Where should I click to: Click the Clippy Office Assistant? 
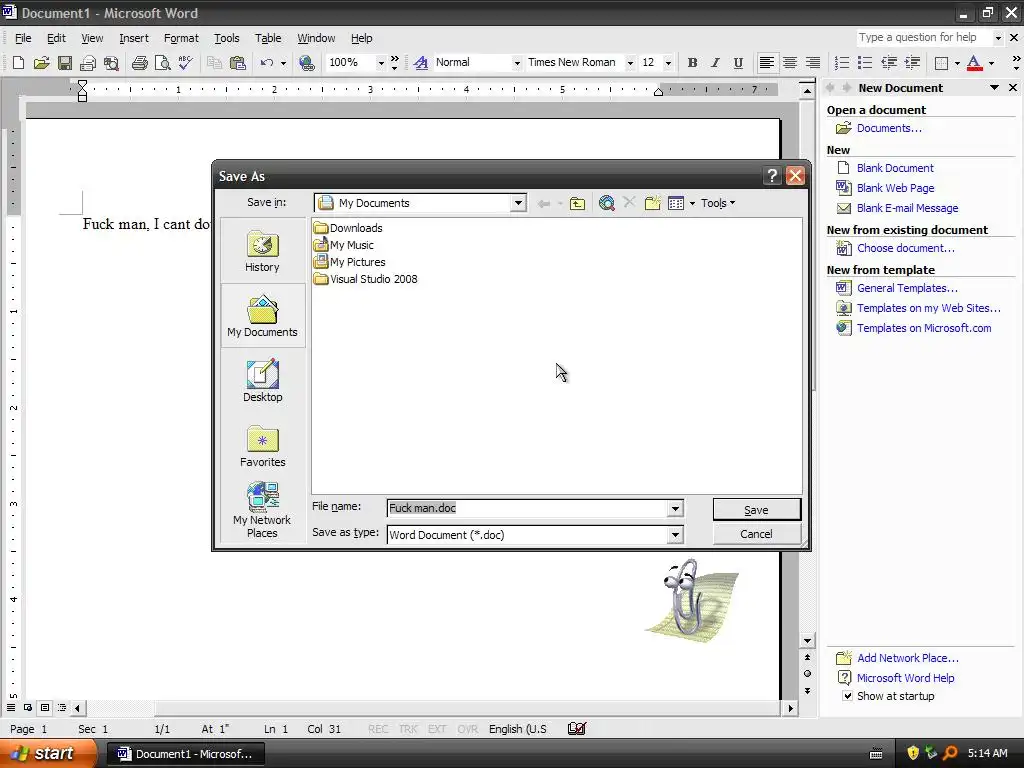[691, 600]
